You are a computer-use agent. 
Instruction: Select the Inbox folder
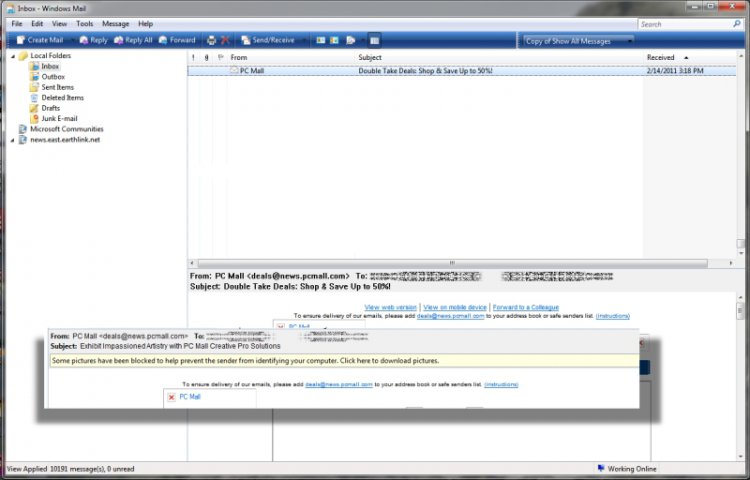click(50, 66)
